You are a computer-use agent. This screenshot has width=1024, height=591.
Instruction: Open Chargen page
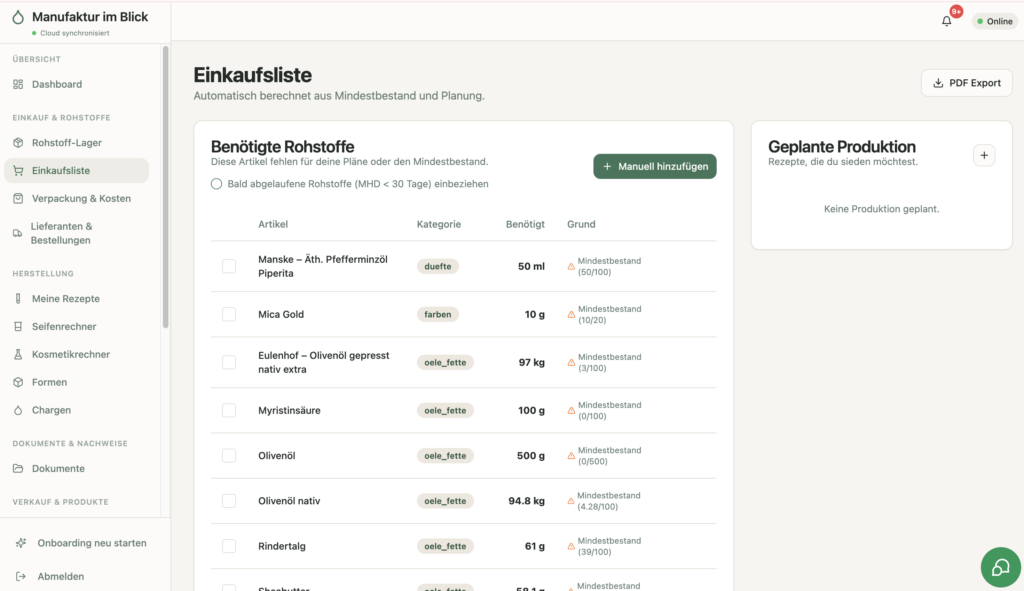76,410
